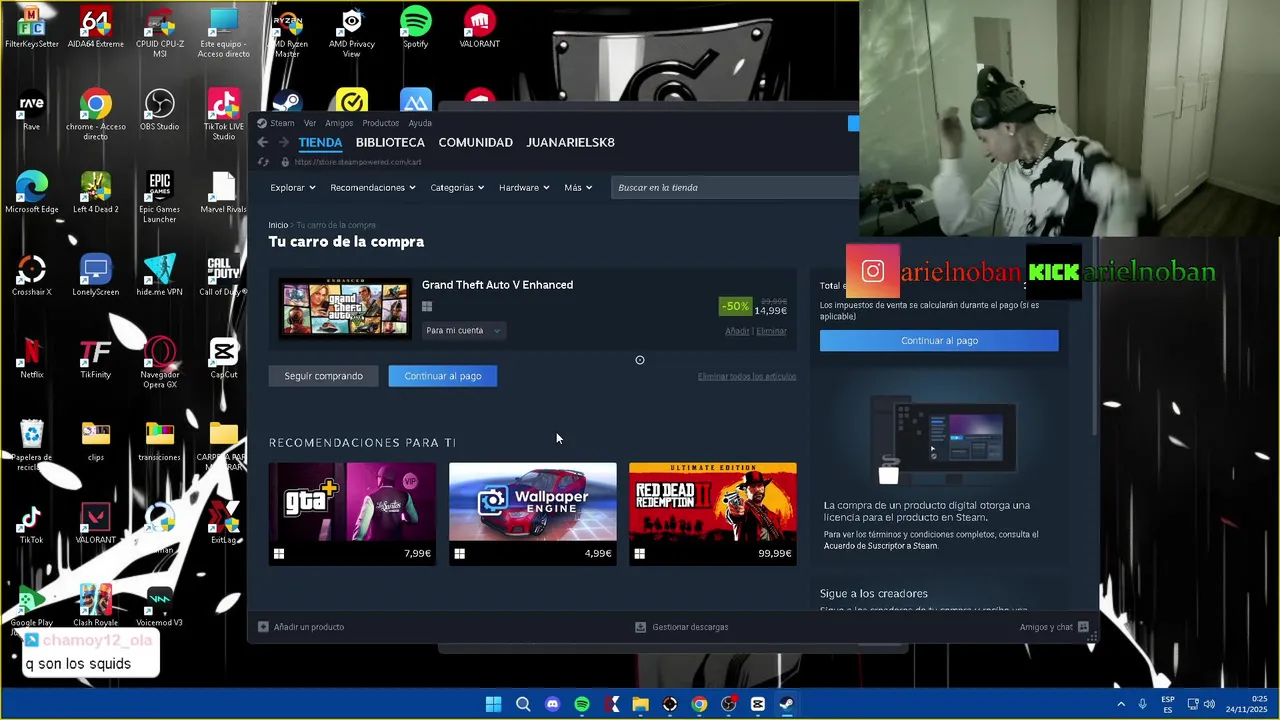This screenshot has width=1280, height=720.
Task: Open the transiciones desktop folder
Action: (159, 441)
